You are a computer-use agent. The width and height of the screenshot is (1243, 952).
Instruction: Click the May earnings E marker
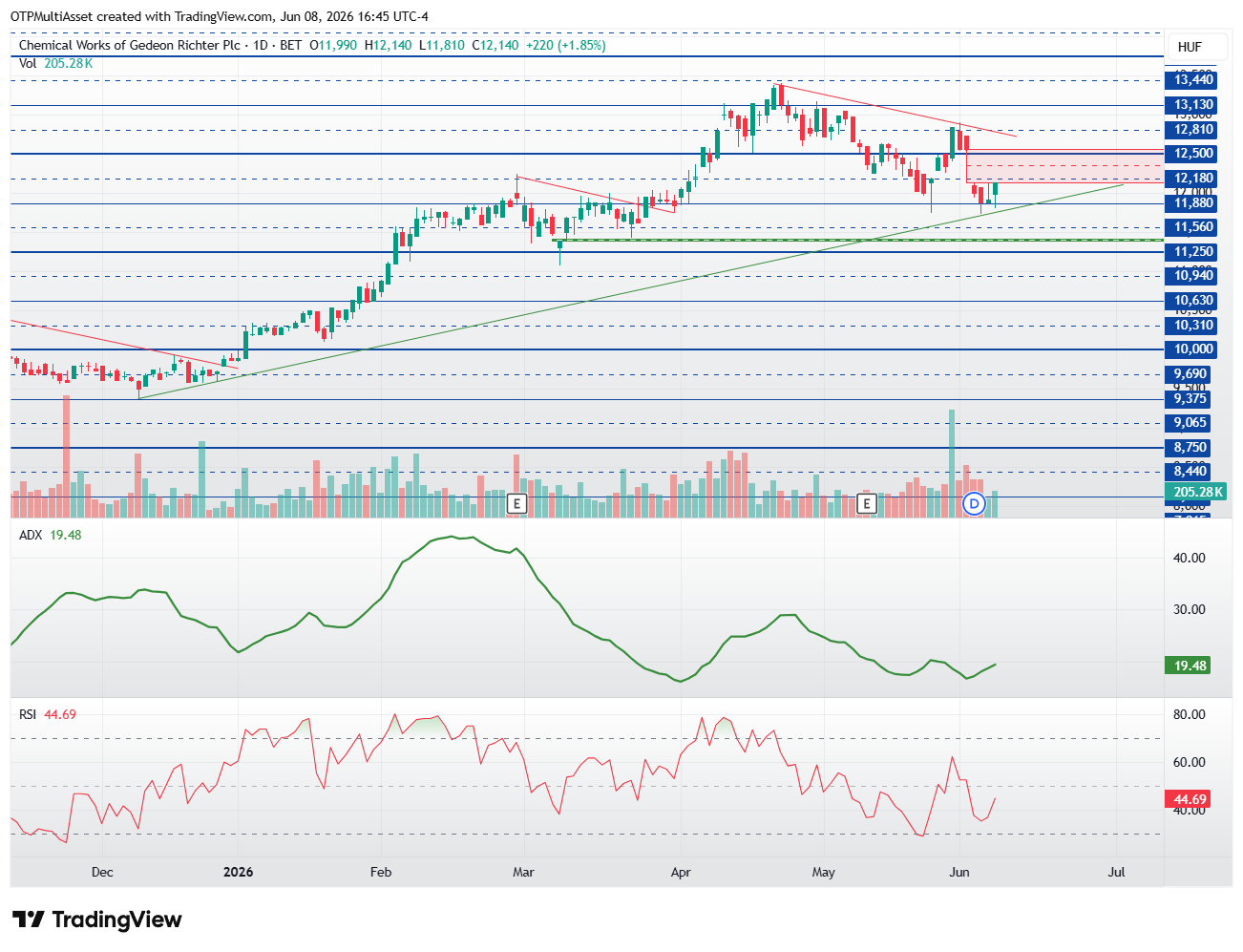point(866,503)
